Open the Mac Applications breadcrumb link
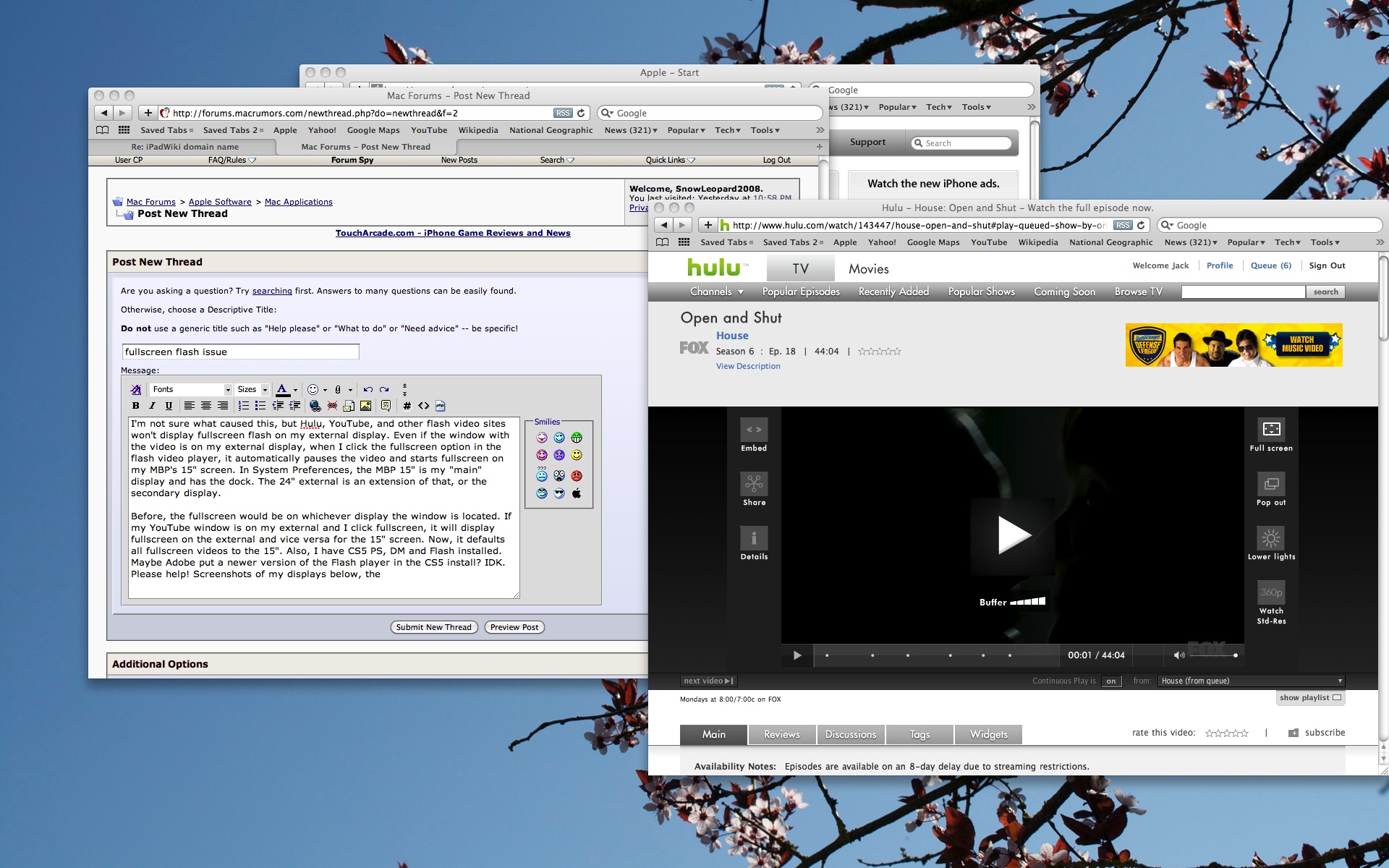 (x=299, y=202)
